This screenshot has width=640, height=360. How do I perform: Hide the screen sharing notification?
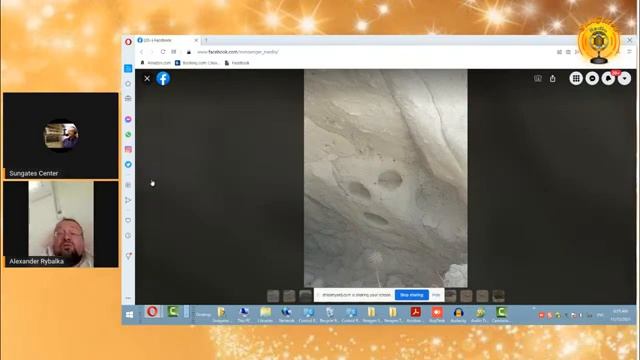pos(436,295)
